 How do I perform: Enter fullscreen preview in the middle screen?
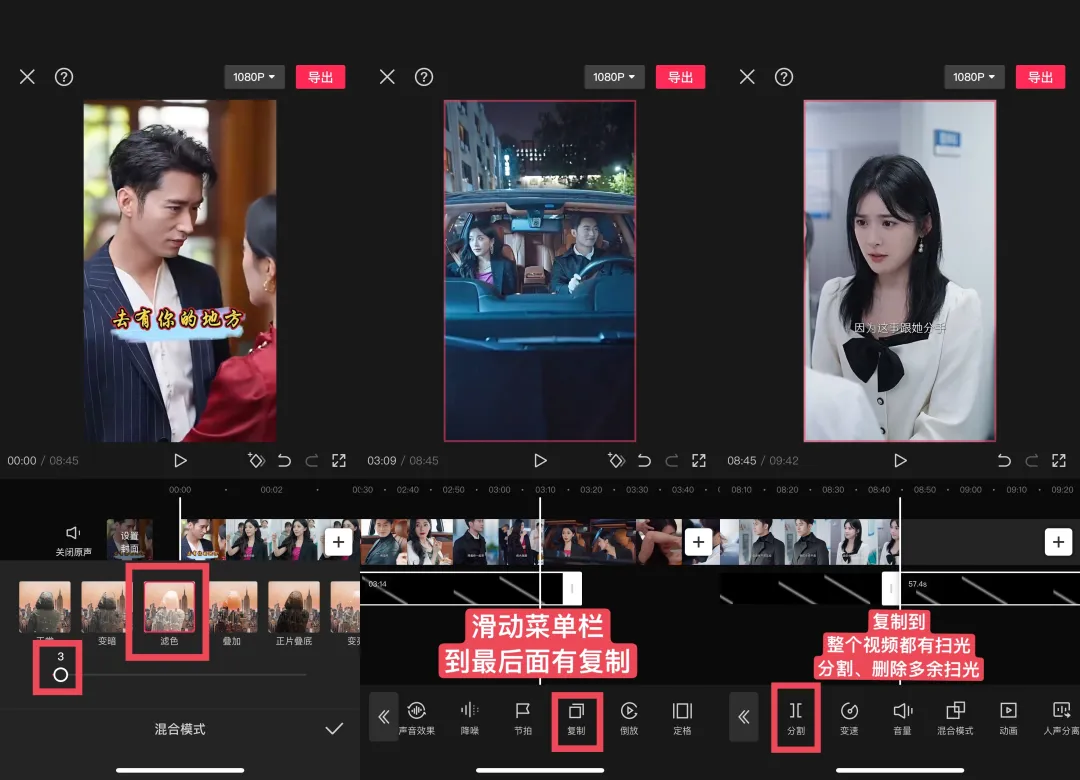click(699, 460)
